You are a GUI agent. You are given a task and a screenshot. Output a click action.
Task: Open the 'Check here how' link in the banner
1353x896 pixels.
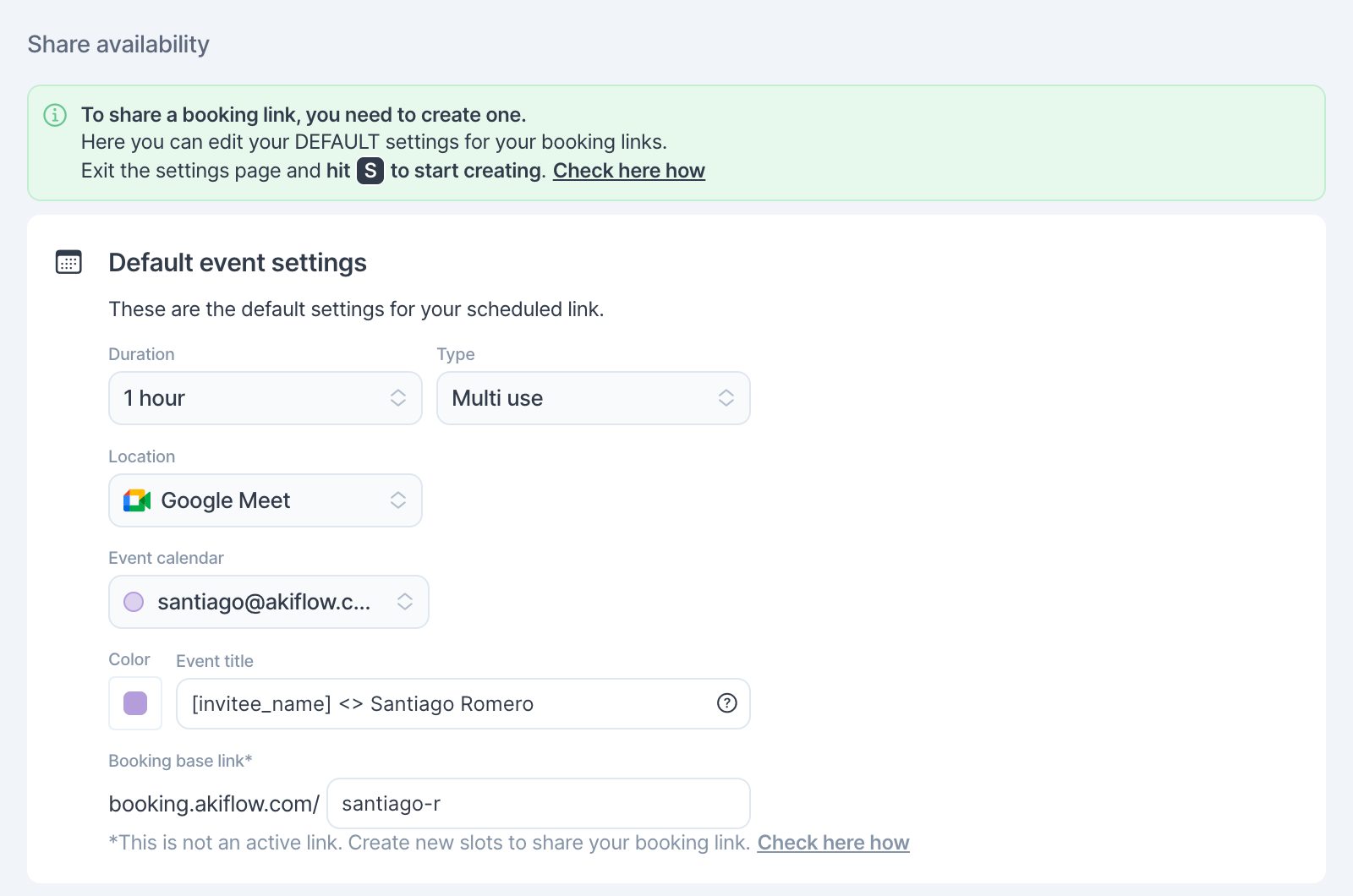click(x=628, y=171)
